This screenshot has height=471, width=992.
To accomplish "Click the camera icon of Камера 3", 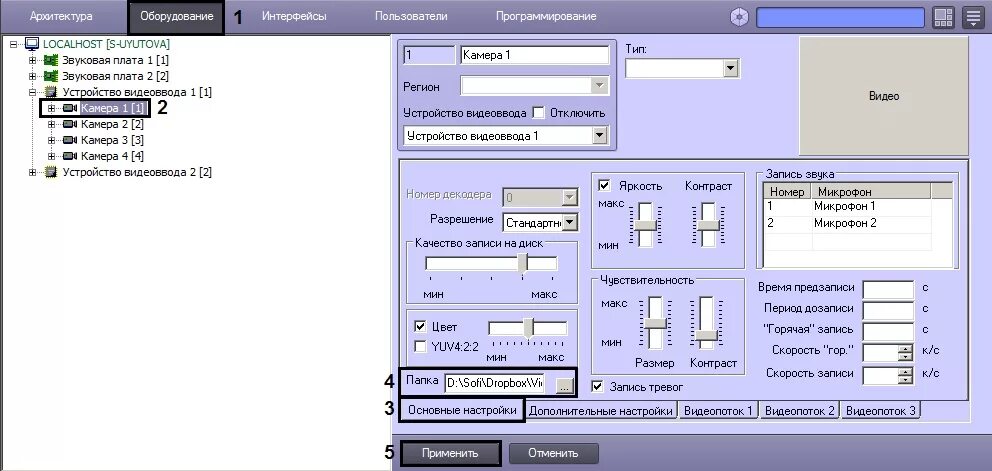I will coord(70,140).
